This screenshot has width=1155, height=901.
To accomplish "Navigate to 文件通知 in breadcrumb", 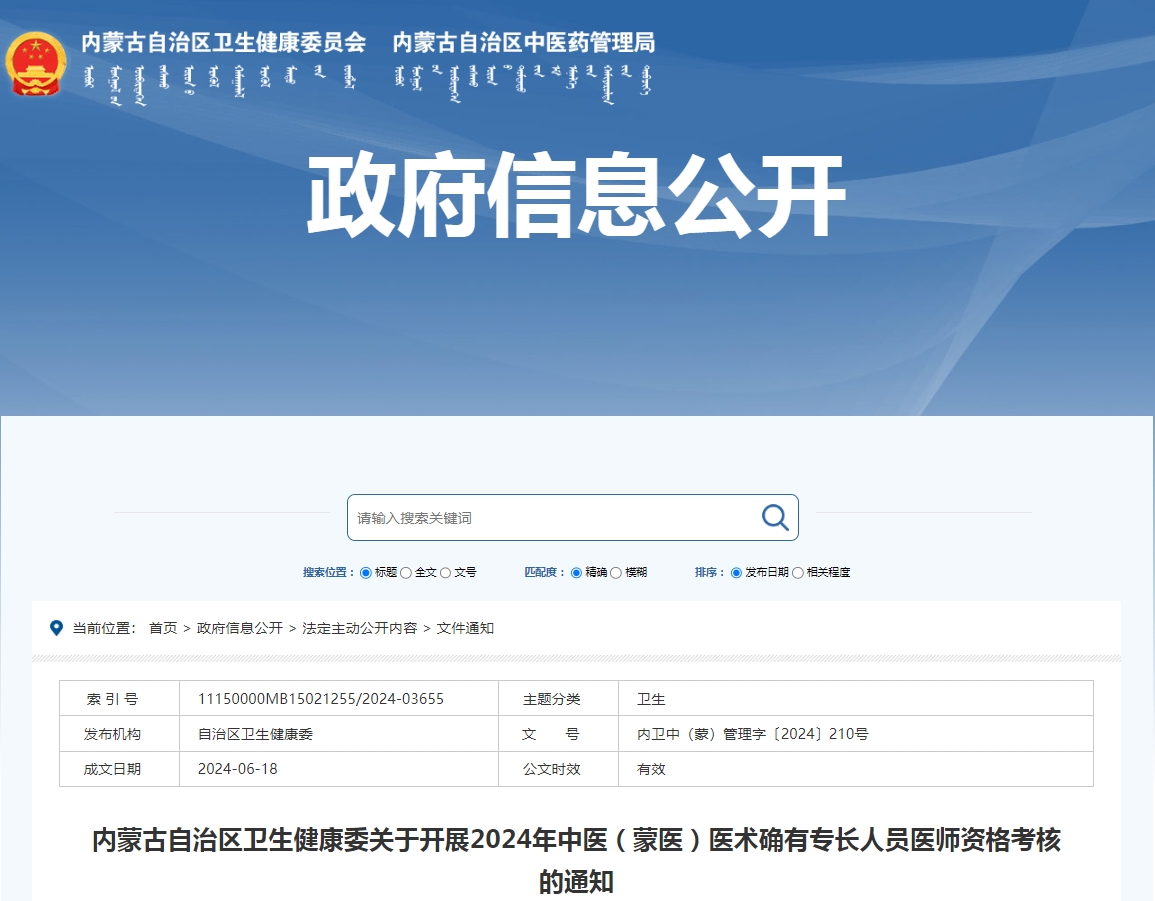I will [x=465, y=628].
